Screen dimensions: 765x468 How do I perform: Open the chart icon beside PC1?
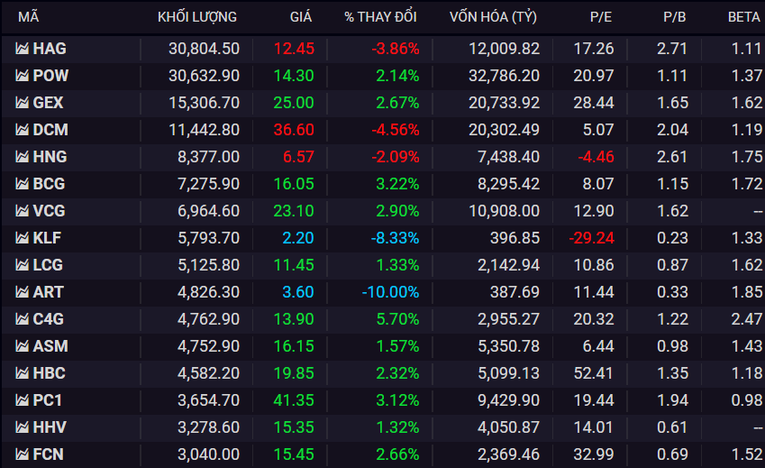click(x=22, y=400)
